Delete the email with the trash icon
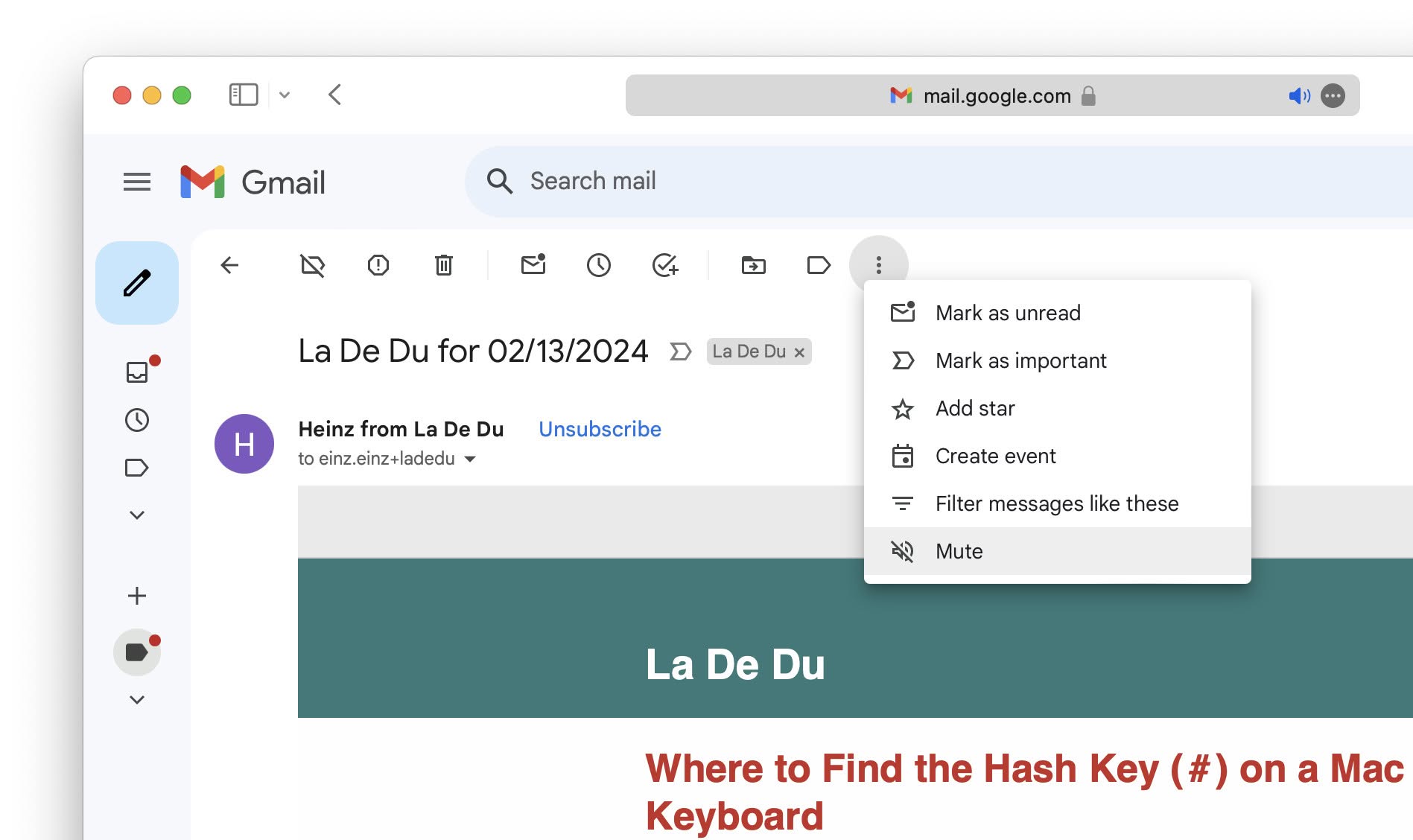The width and height of the screenshot is (1413, 840). click(444, 265)
